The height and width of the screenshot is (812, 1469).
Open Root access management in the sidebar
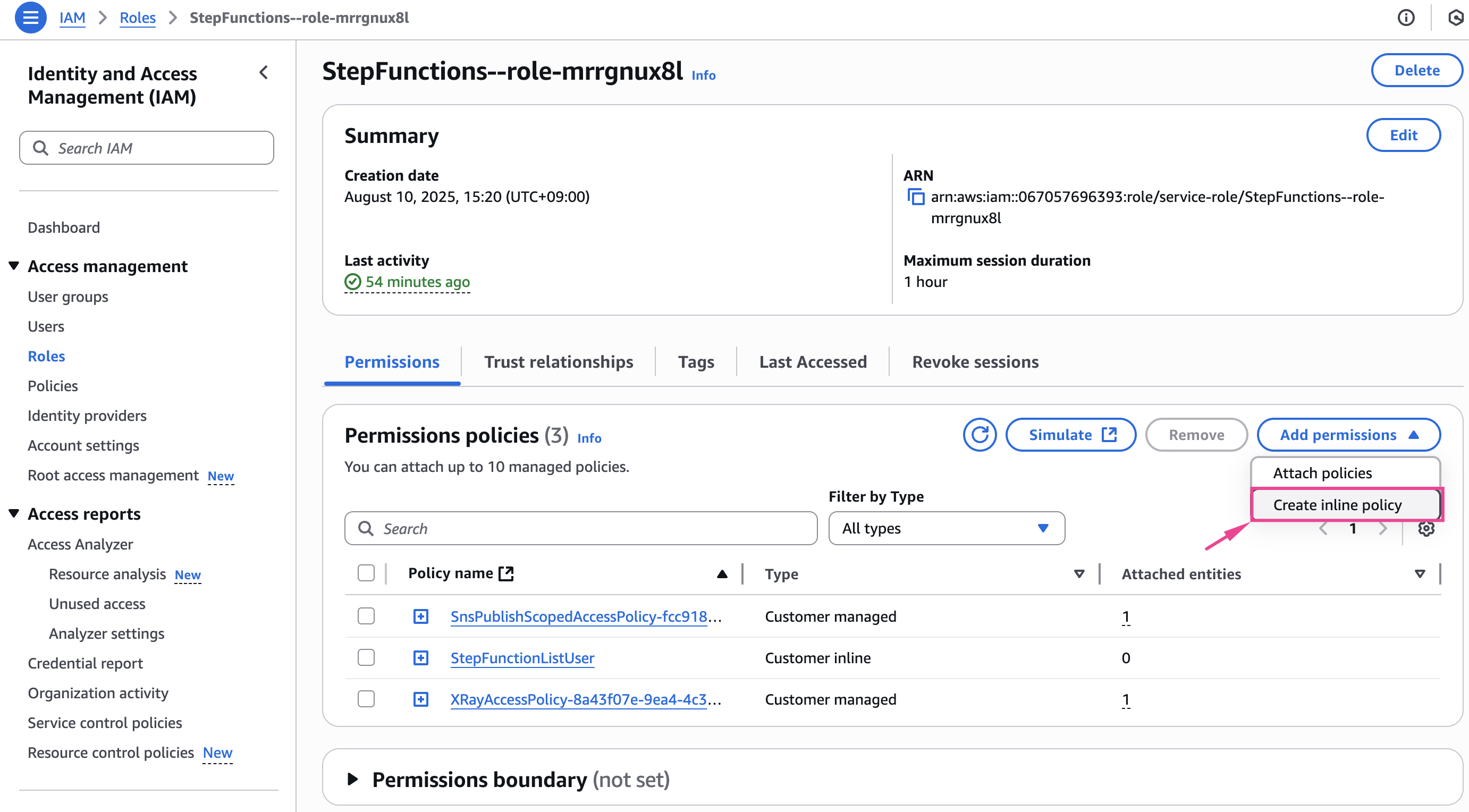[113, 475]
